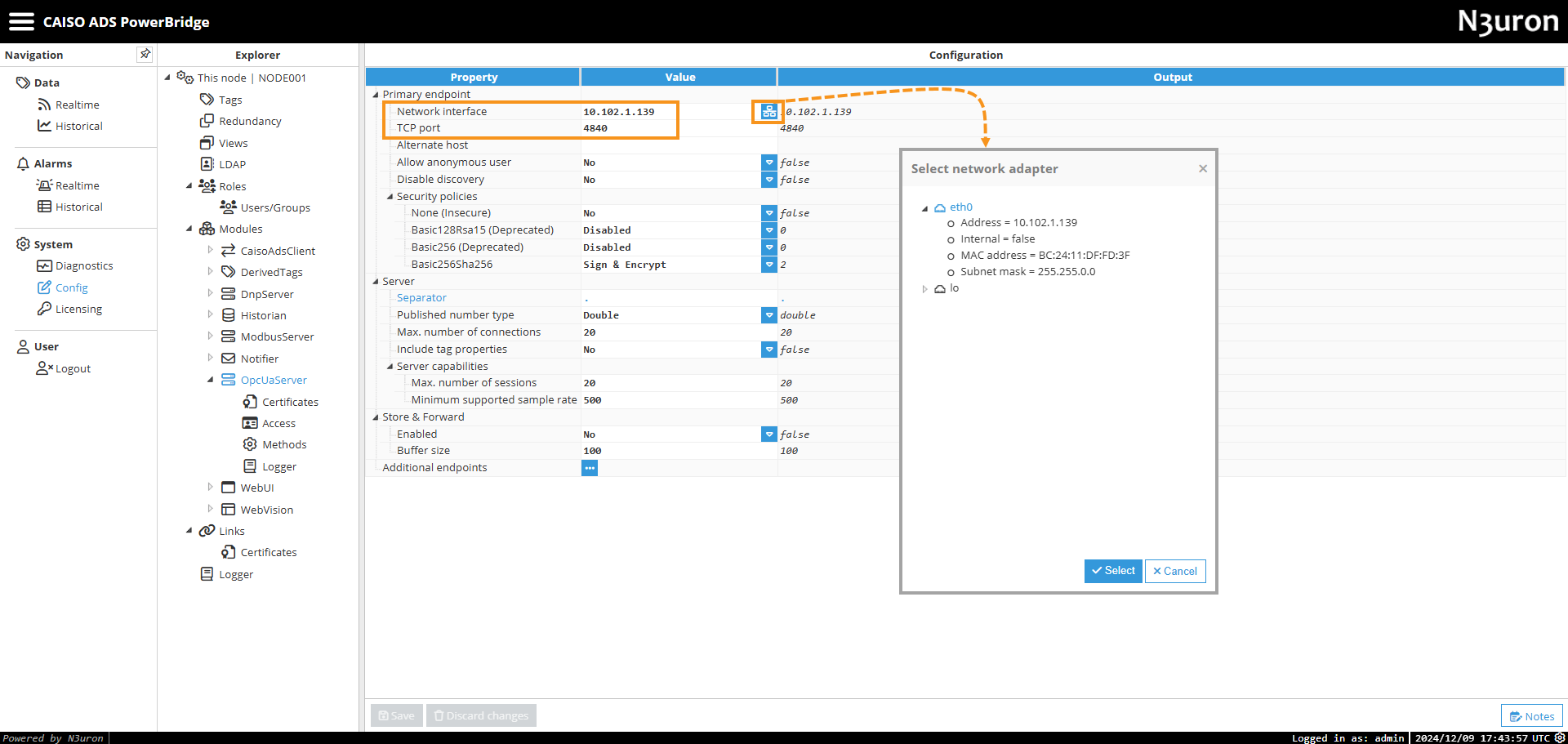
Task: Select WebVision module icon
Action: 229,510
